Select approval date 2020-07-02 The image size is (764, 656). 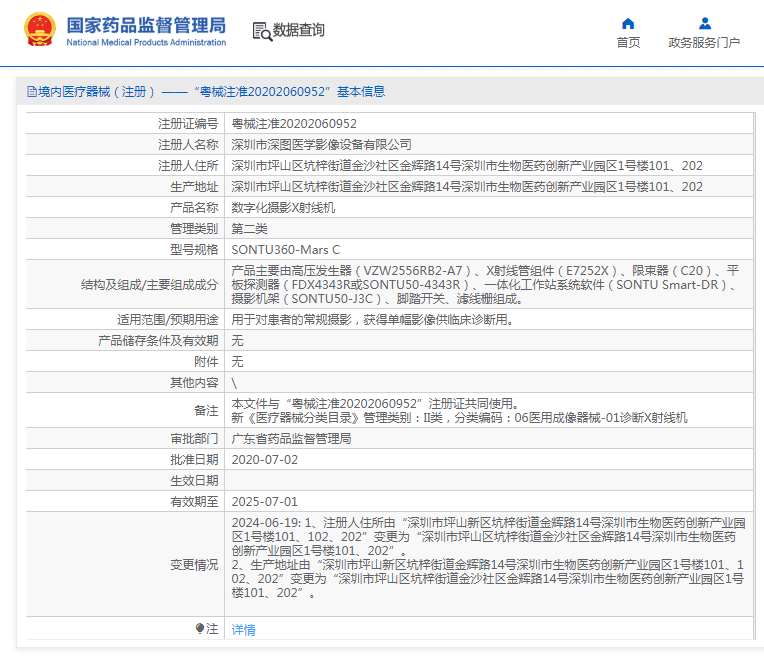click(265, 460)
